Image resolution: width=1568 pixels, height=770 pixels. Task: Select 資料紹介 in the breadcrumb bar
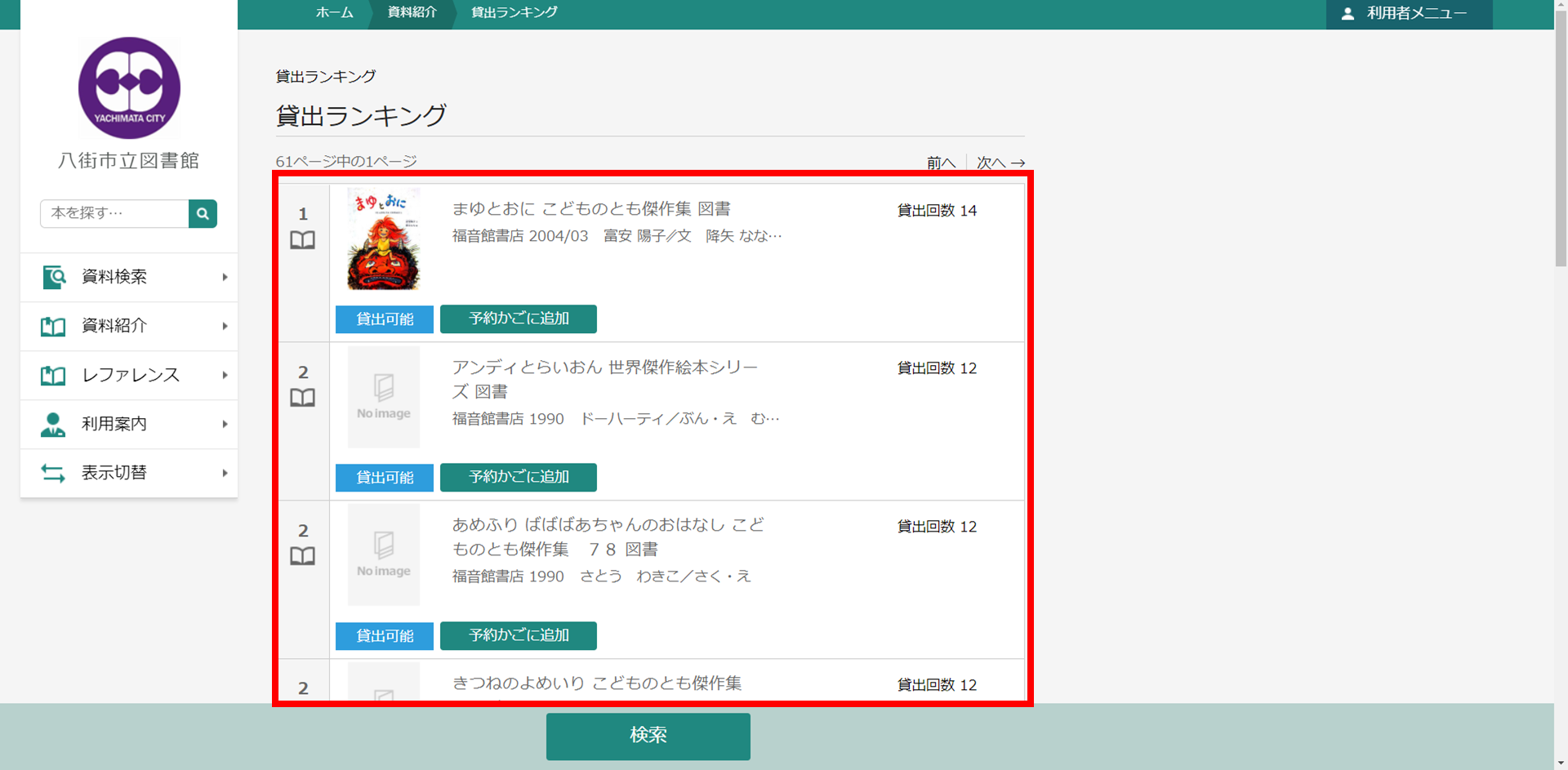click(412, 12)
